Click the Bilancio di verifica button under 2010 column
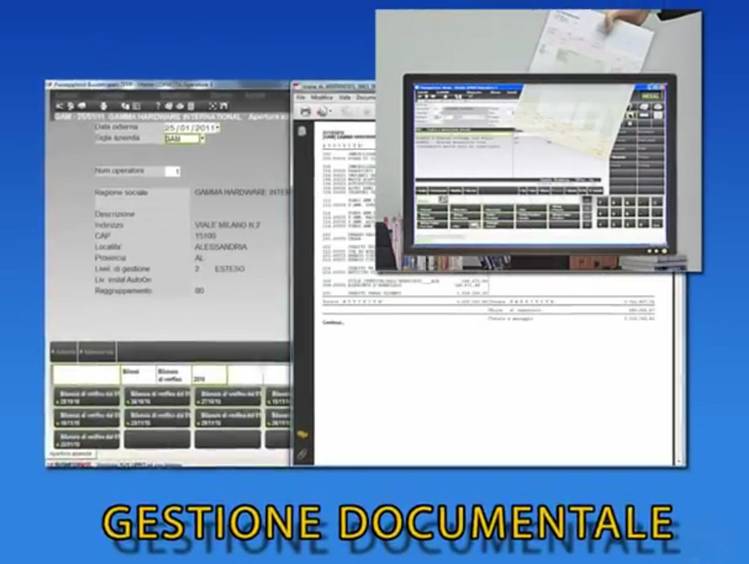 227,396
